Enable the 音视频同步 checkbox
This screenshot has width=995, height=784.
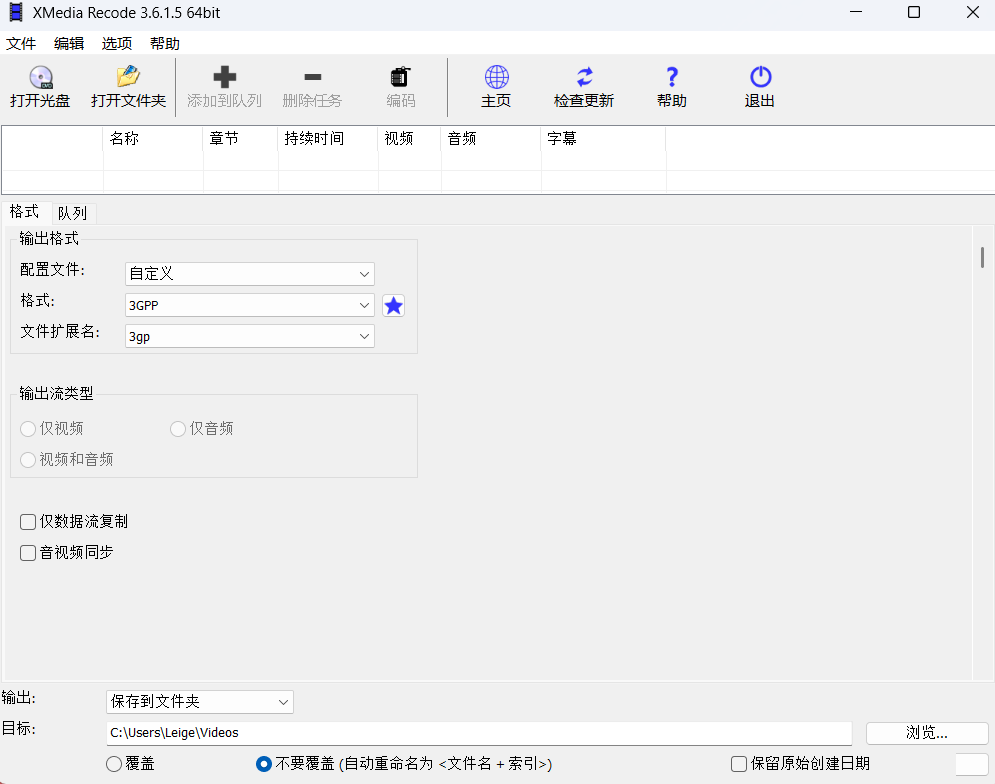point(28,553)
